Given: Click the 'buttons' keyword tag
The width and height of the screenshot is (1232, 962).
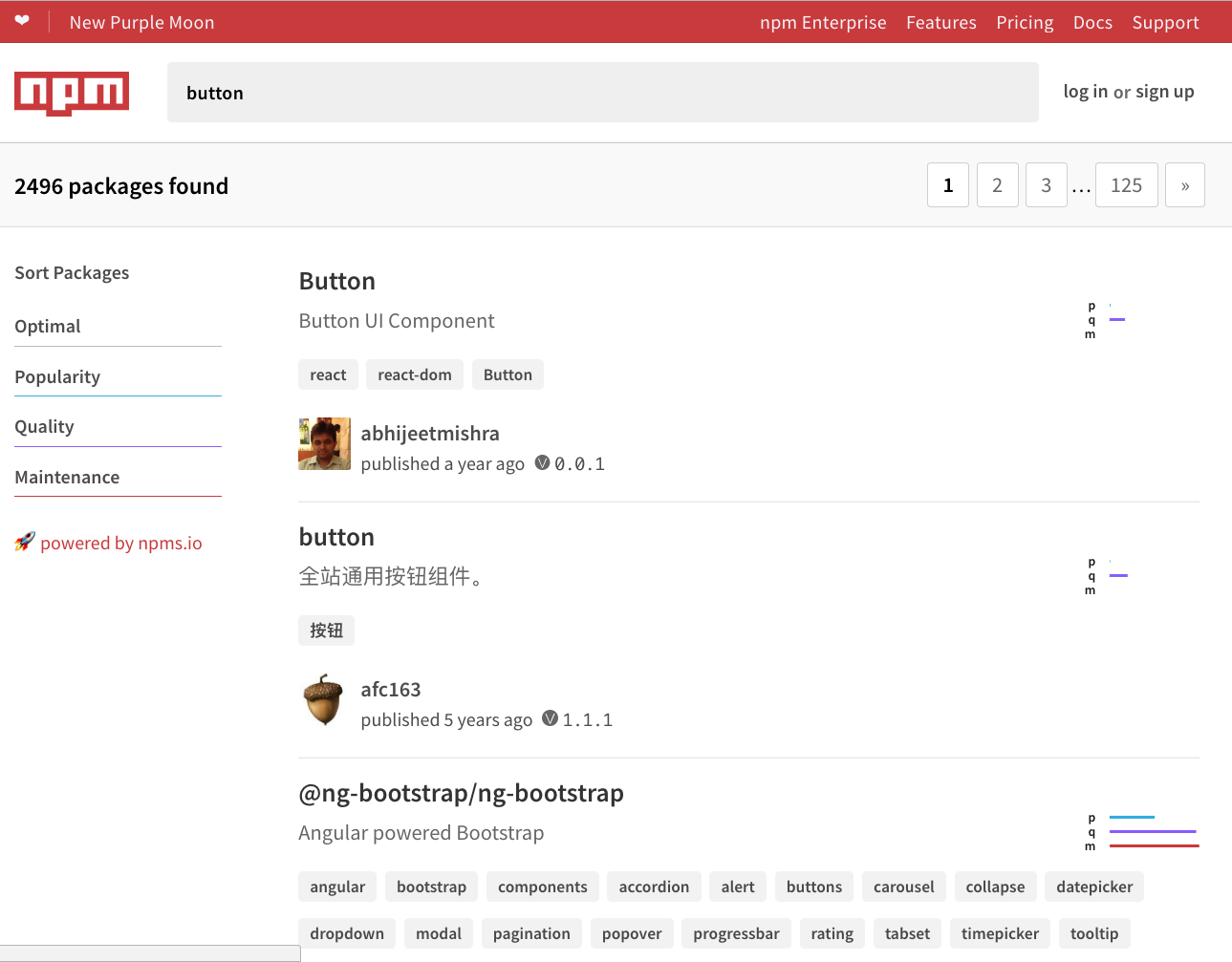Looking at the screenshot, I should point(814,887).
